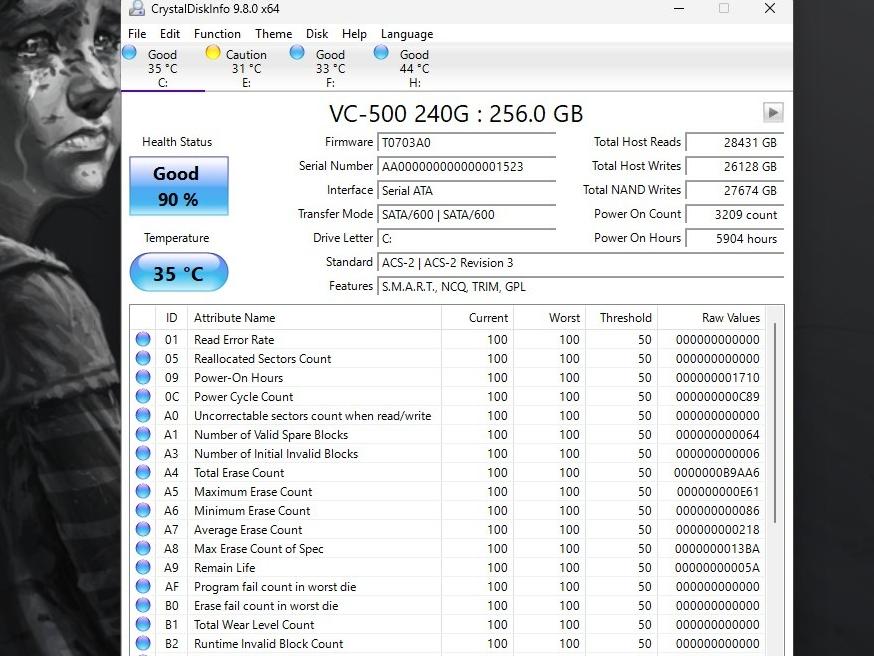874x656 pixels.
Task: Select the H: drive status orb at 44 °C
Action: click(381, 53)
